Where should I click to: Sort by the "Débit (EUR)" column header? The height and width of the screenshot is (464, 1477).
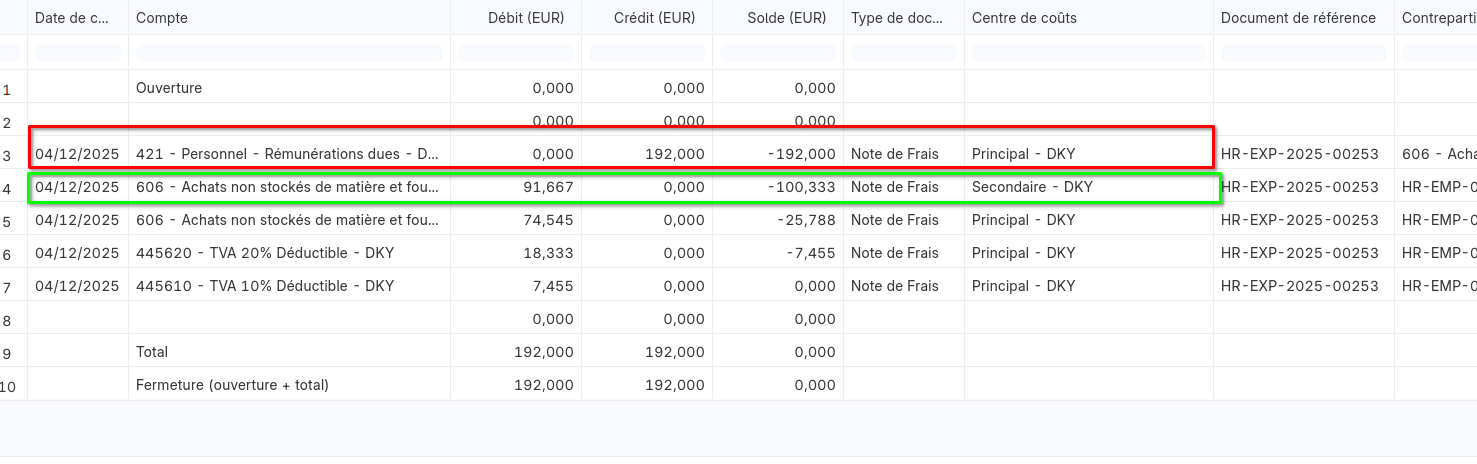[525, 18]
